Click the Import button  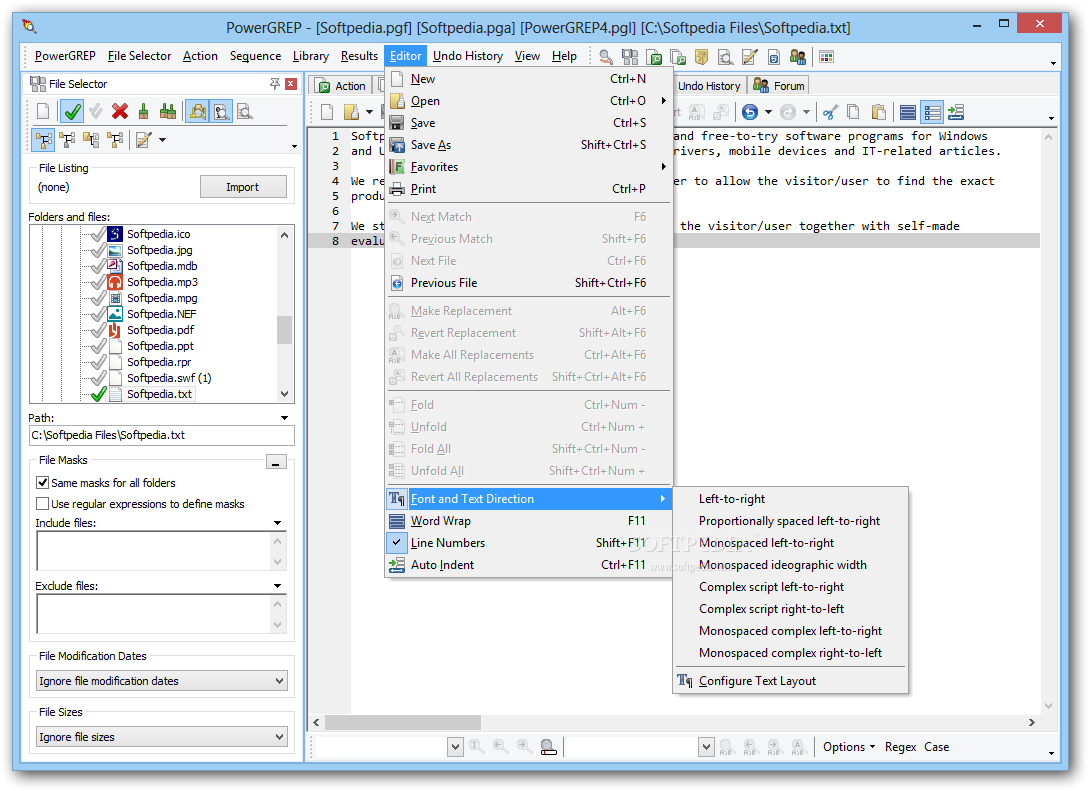click(x=242, y=187)
